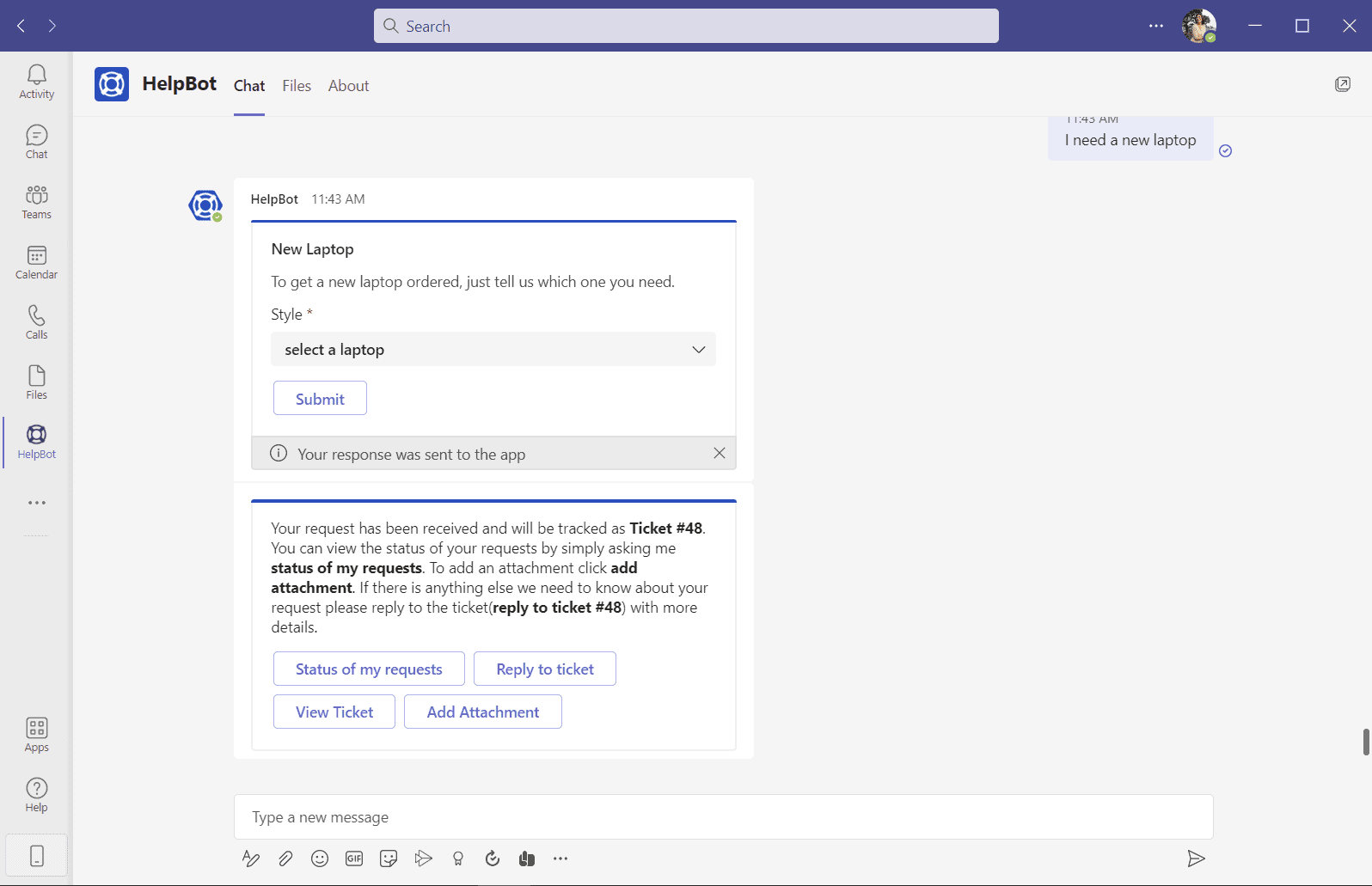Click the 'Ticket #48' bold text
The width and height of the screenshot is (1372, 886).
tap(665, 529)
